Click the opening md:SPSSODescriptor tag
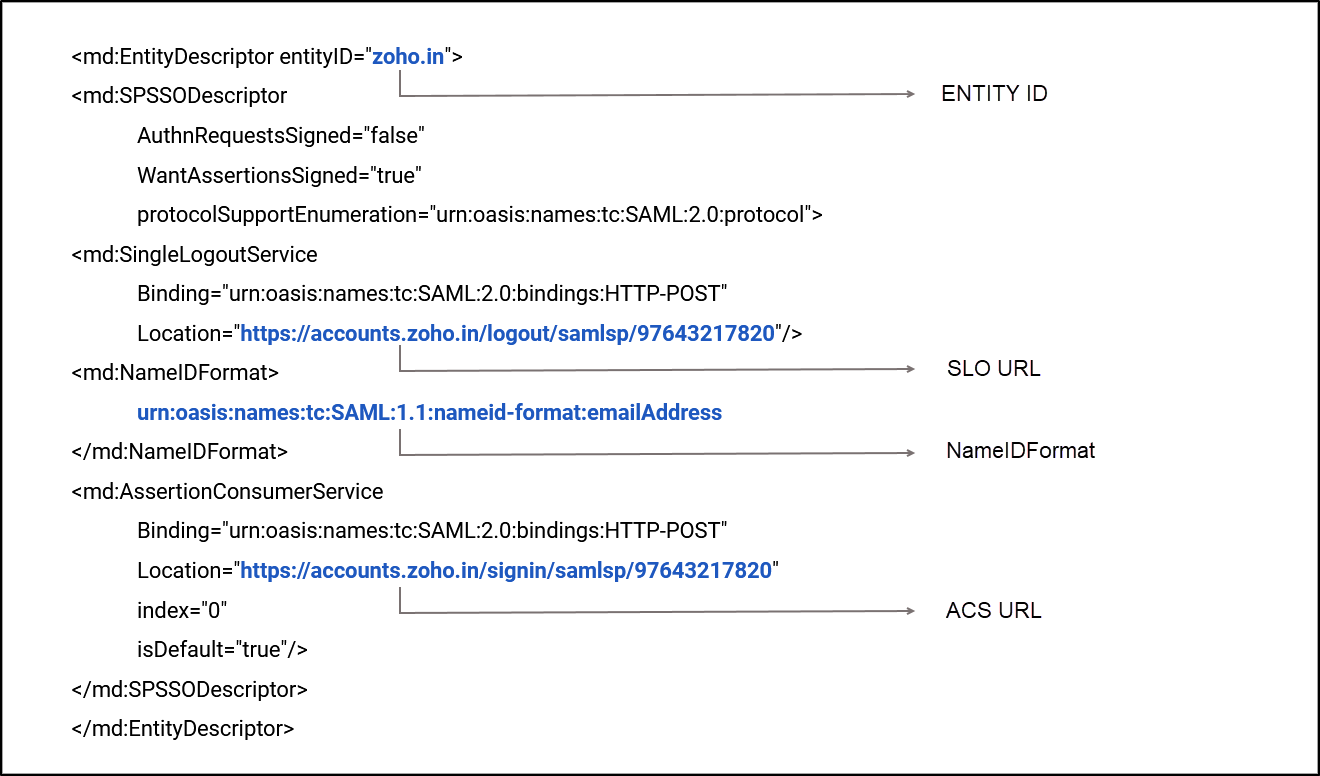 point(179,97)
